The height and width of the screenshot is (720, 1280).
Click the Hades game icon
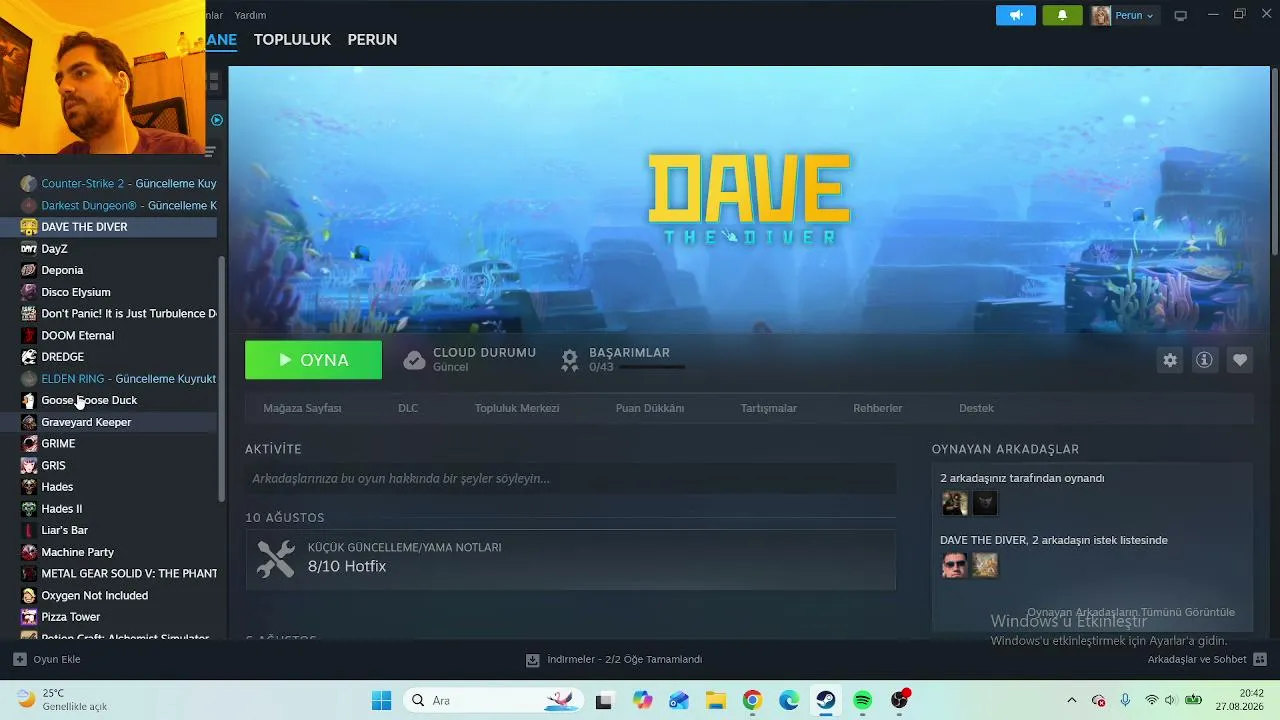click(29, 487)
